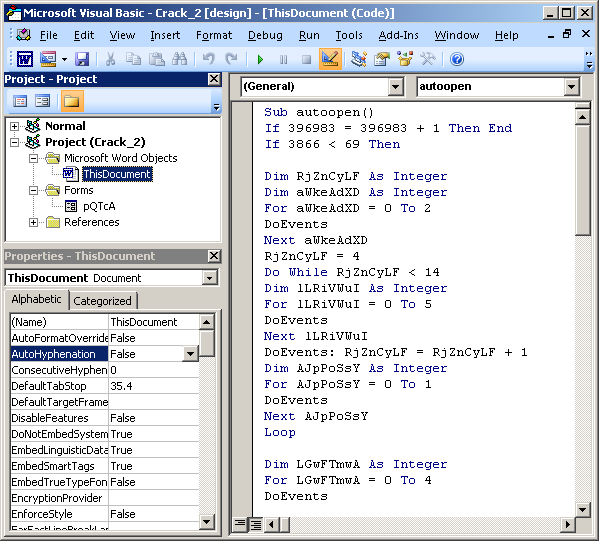Screen dimensions: 599x541
Task: Click the Insert UserForm toolbar icon
Action: click(x=48, y=59)
